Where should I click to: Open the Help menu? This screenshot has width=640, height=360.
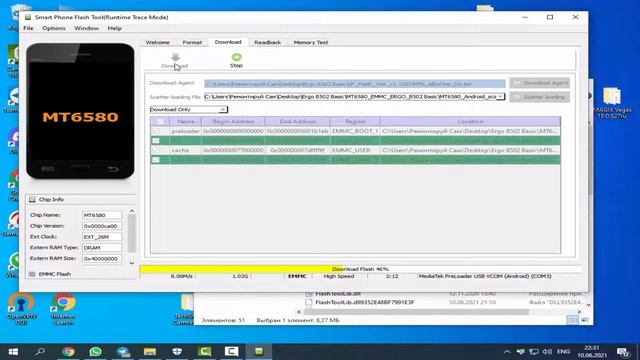[x=115, y=28]
